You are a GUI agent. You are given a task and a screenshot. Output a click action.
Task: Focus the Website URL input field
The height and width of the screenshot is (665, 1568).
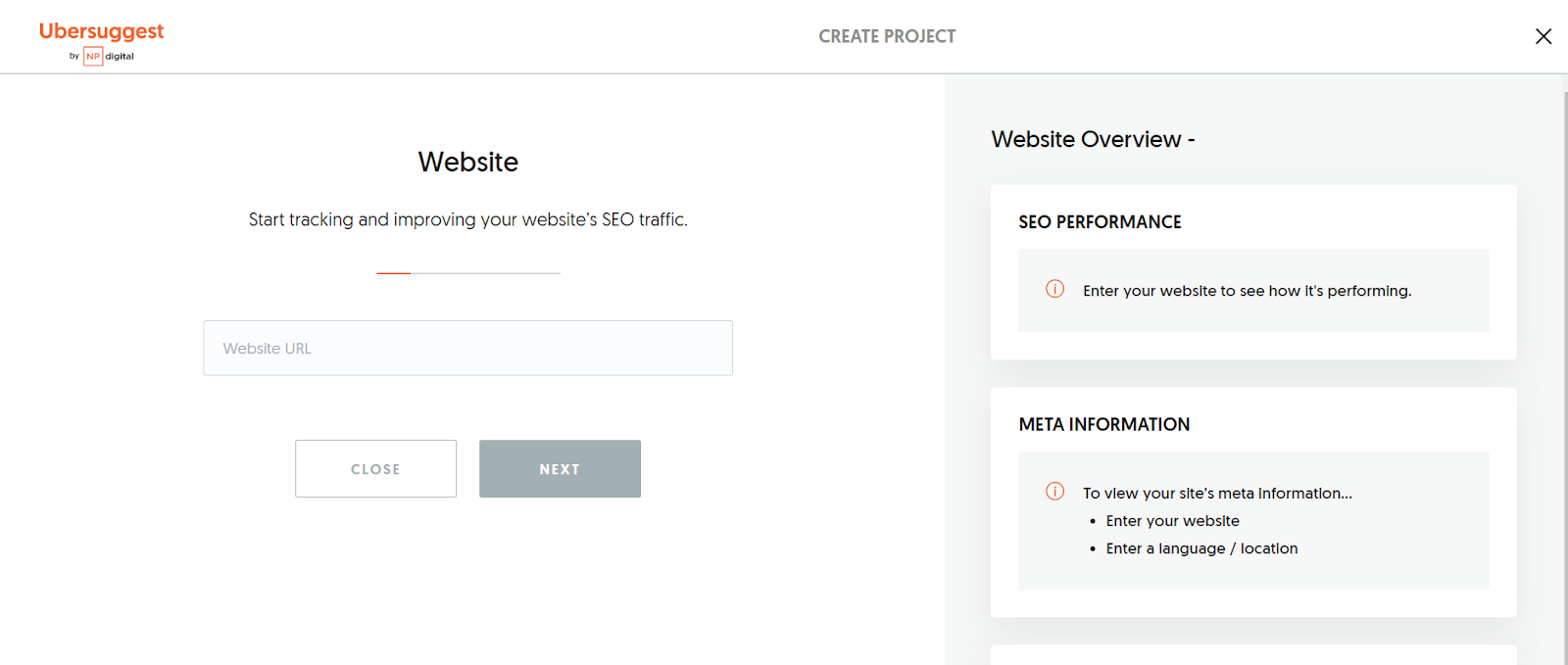pos(467,348)
